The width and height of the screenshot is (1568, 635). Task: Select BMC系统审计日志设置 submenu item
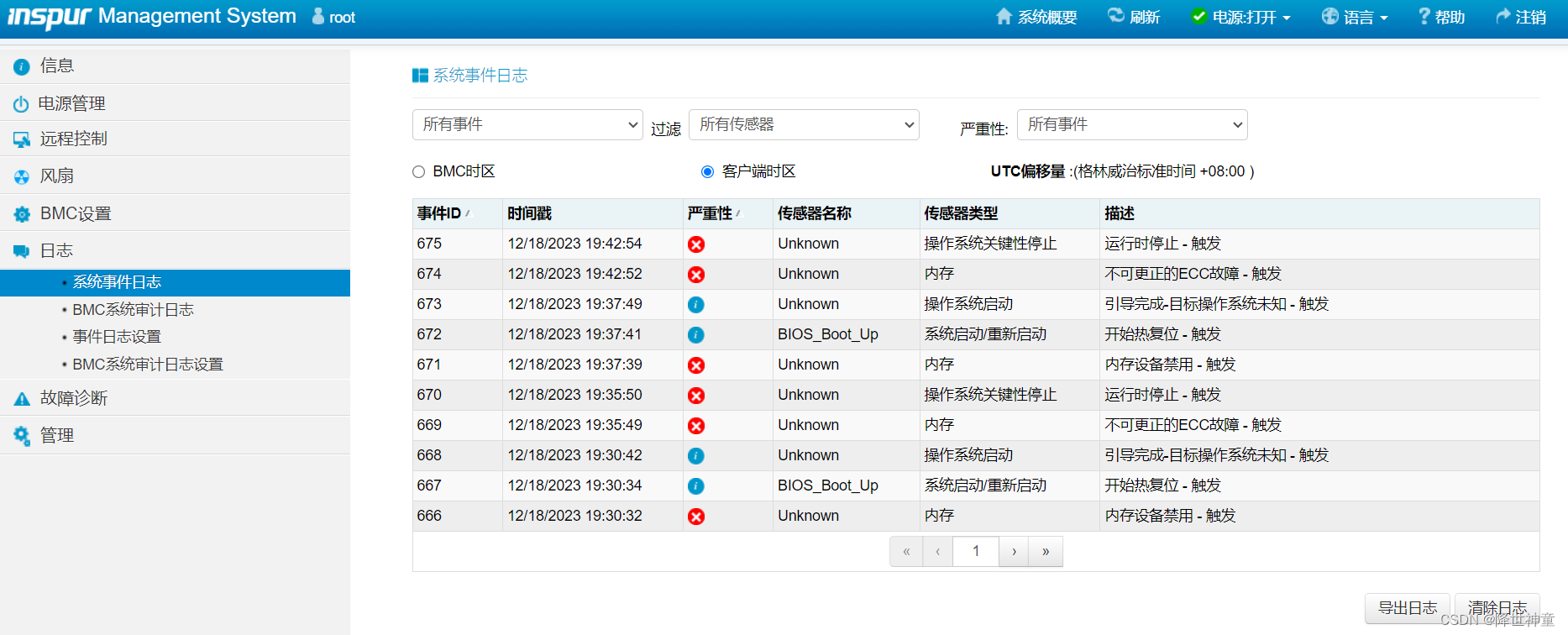pos(148,365)
